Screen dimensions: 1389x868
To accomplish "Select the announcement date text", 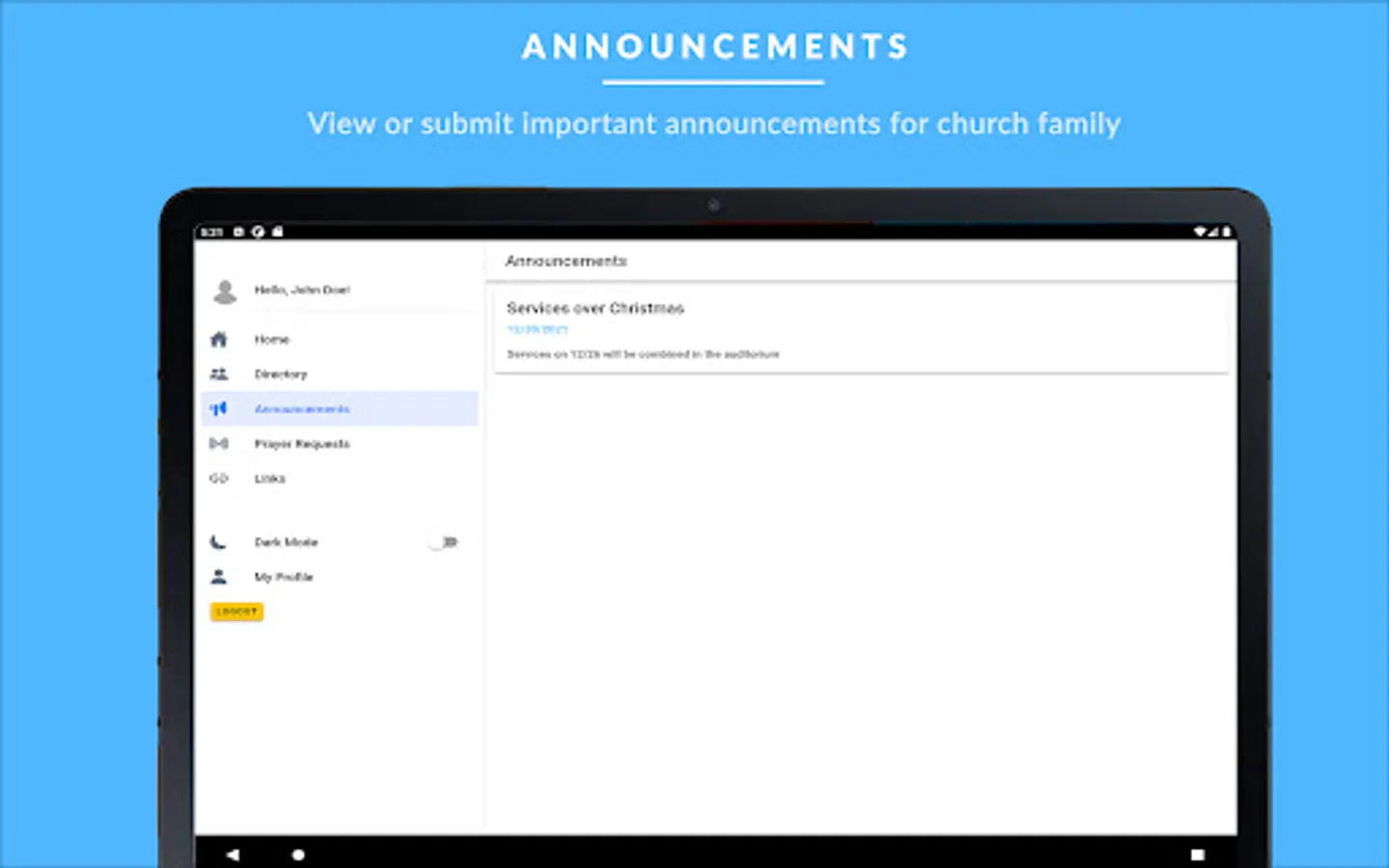I will pyautogui.click(x=537, y=330).
